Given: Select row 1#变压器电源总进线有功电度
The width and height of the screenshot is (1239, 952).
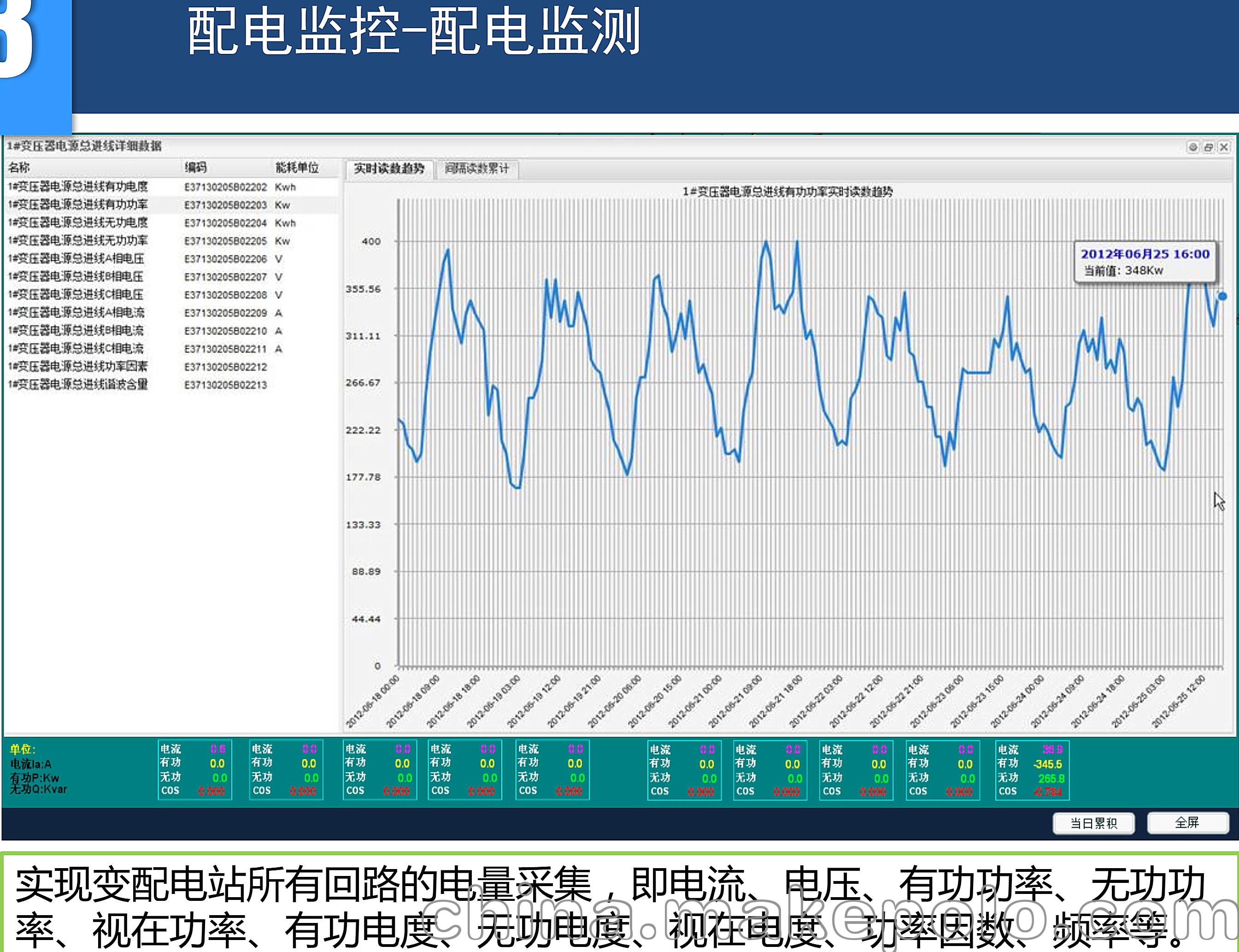Looking at the screenshot, I should 172,187.
